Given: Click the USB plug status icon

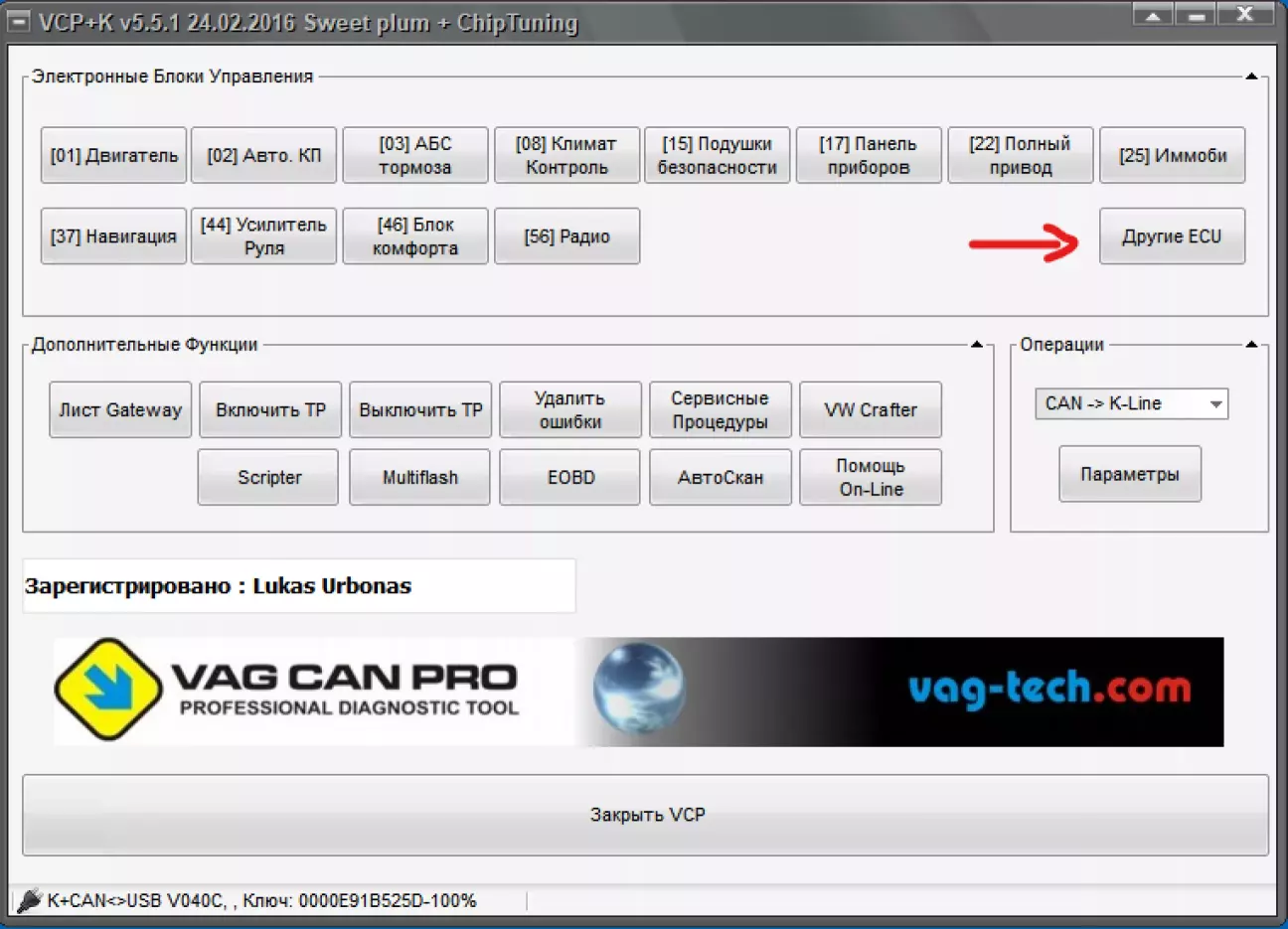Looking at the screenshot, I should (29, 900).
